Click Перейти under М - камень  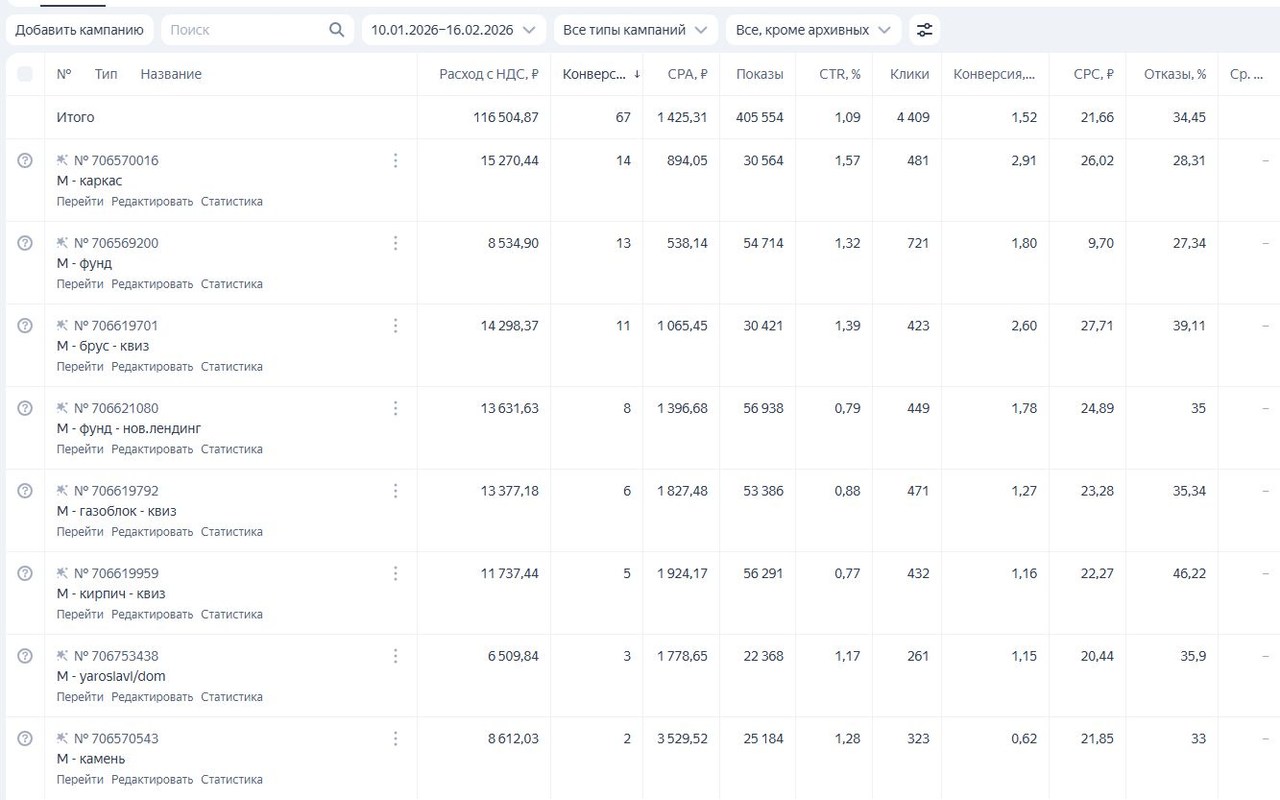pyautogui.click(x=80, y=780)
